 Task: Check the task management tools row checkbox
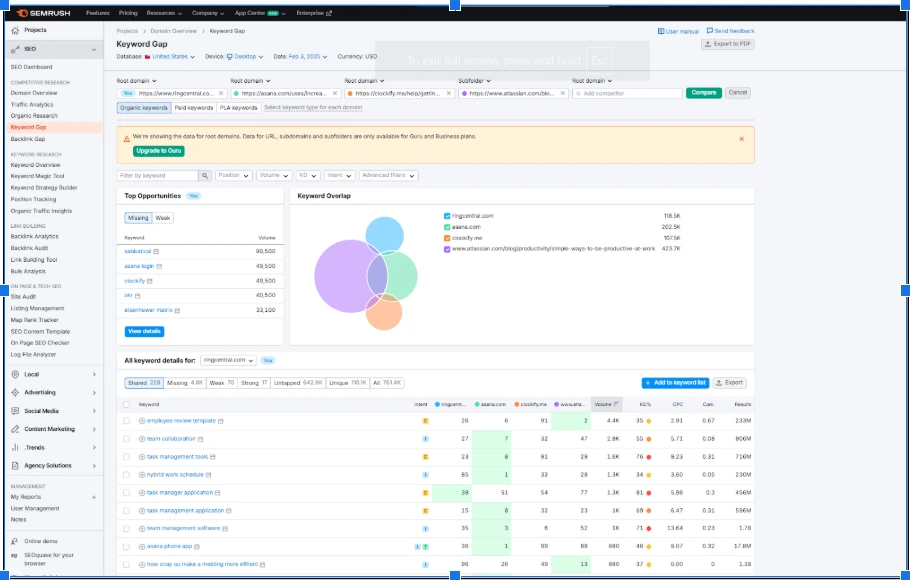127,457
